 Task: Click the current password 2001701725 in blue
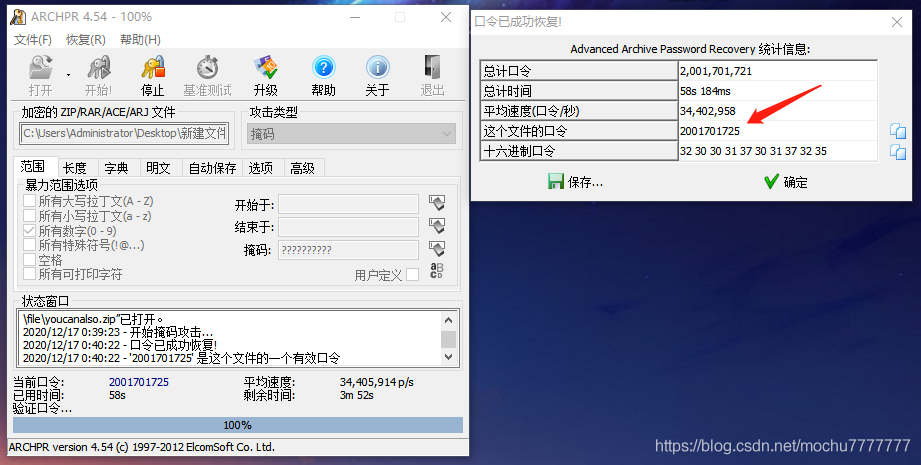point(139,382)
